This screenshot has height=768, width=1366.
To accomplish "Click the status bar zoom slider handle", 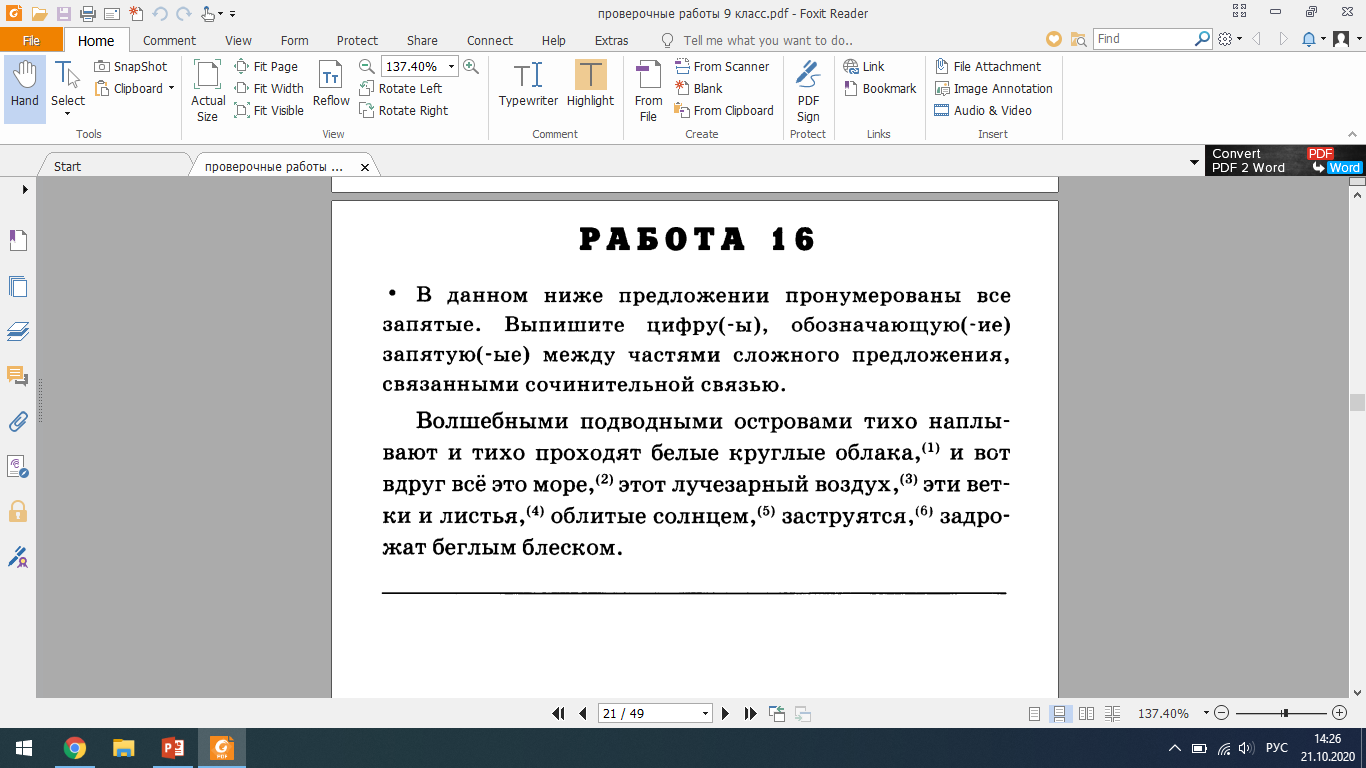I will point(1285,713).
